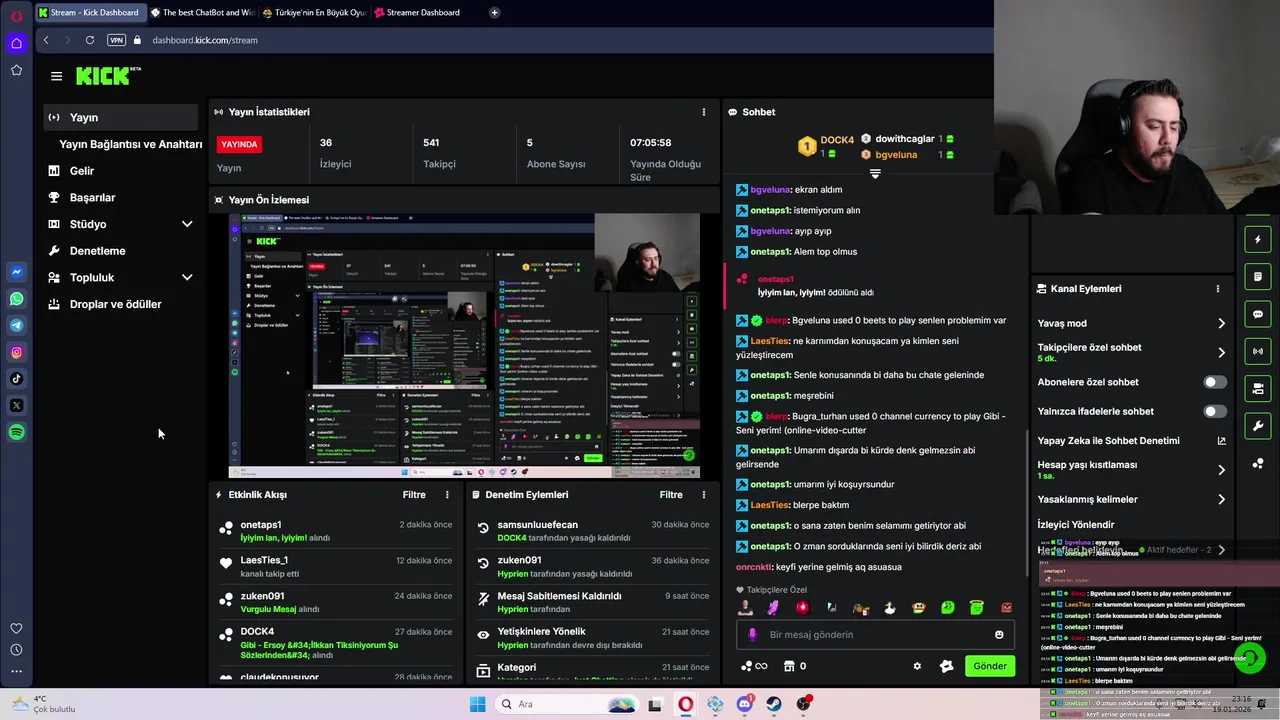Viewport: 1280px width, 720px height.
Task: Click the lightning bolt quick actions icon
Action: click(1258, 240)
